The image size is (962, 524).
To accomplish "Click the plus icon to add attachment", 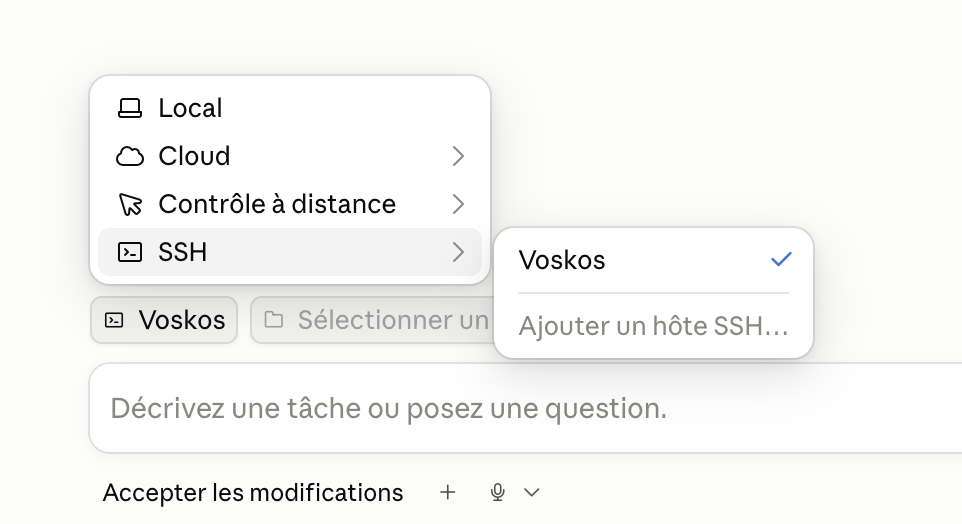I will 448,492.
